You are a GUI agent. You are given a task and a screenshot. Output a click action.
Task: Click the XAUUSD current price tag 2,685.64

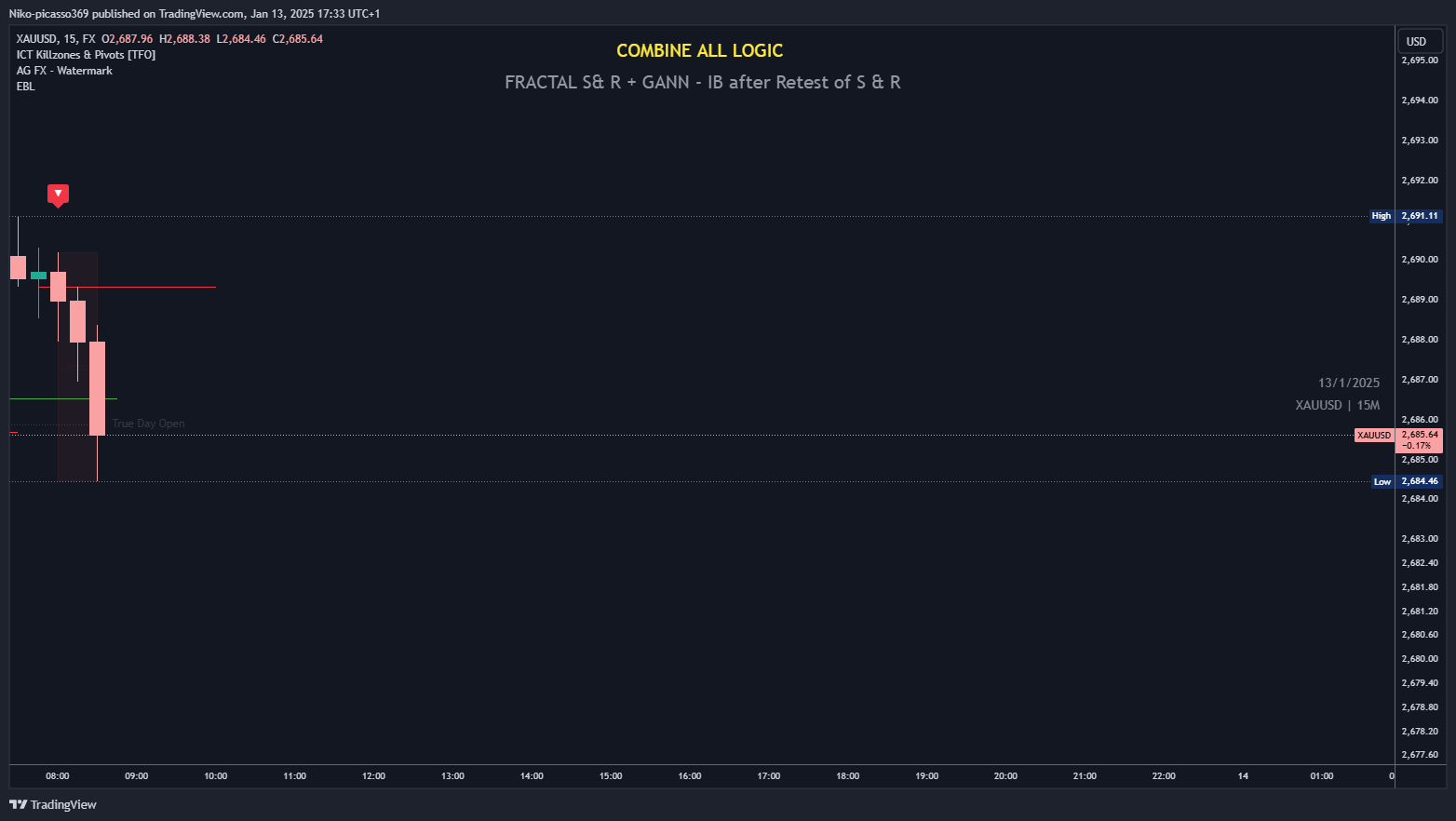pyautogui.click(x=1398, y=439)
